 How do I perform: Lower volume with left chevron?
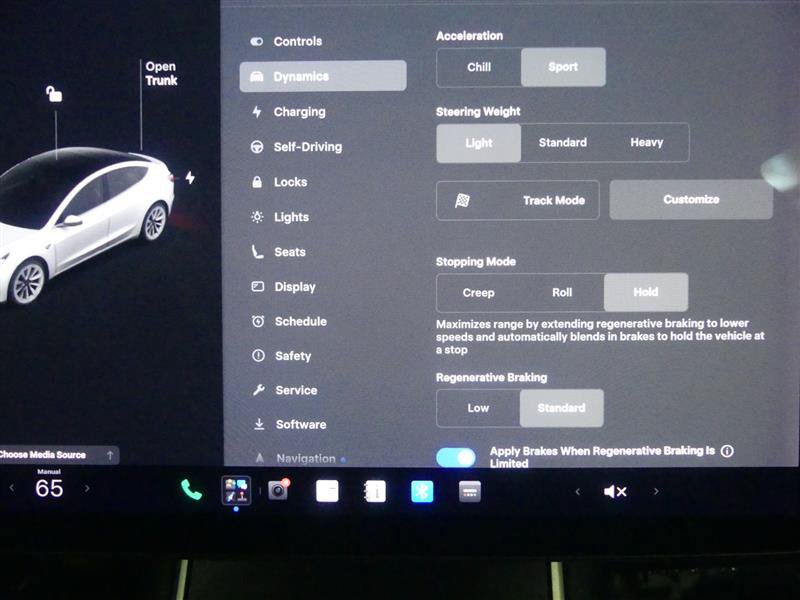[x=577, y=491]
